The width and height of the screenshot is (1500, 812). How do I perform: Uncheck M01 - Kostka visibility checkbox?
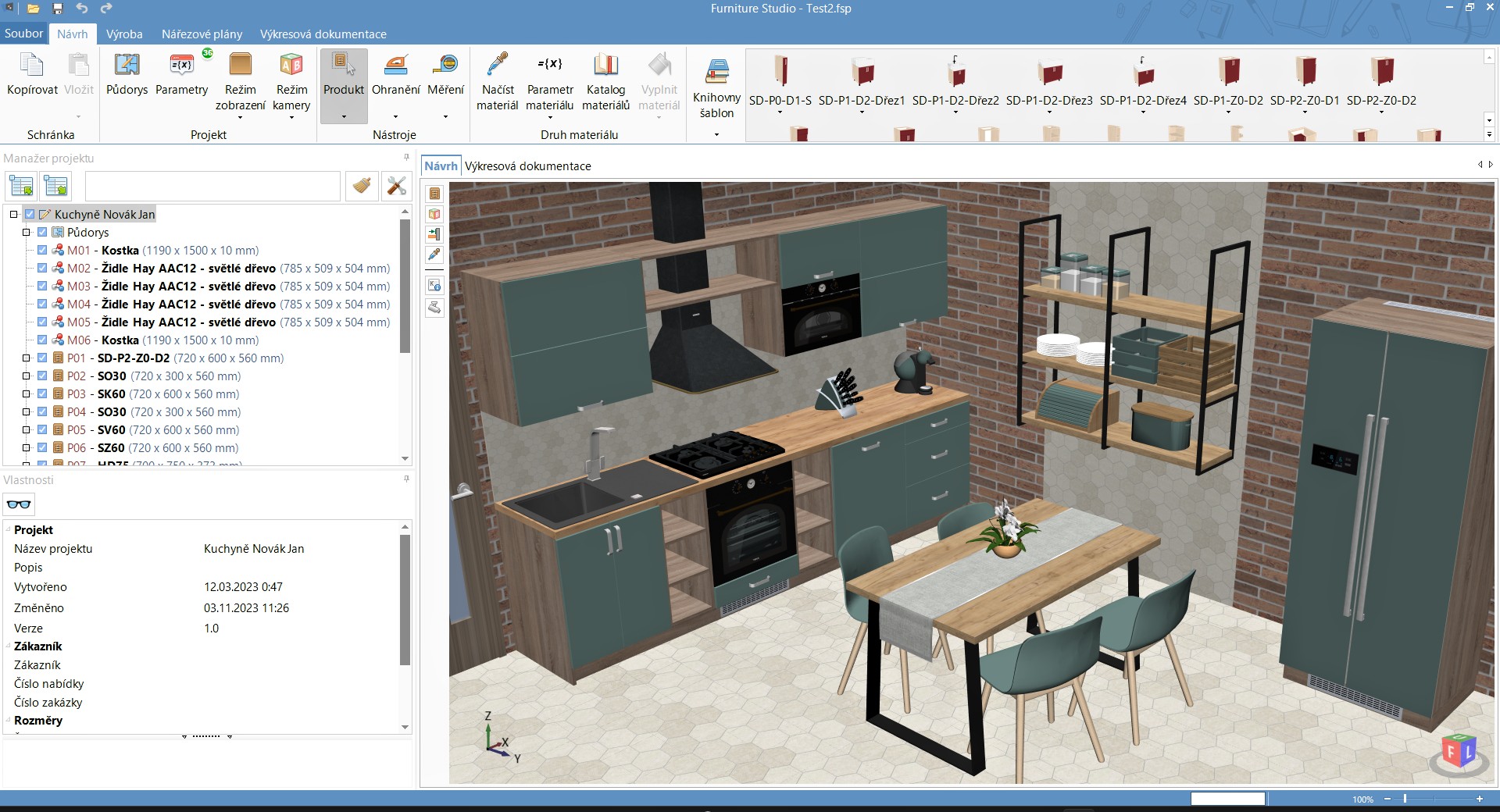point(42,250)
